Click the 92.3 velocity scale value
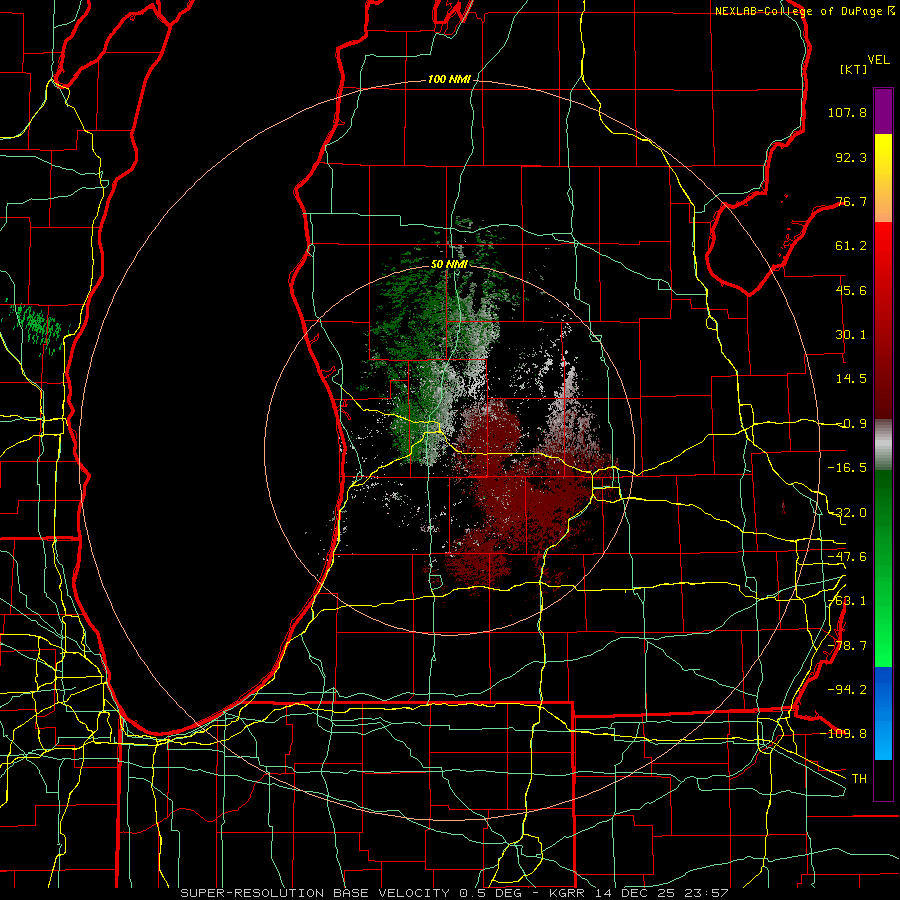 (x=851, y=157)
